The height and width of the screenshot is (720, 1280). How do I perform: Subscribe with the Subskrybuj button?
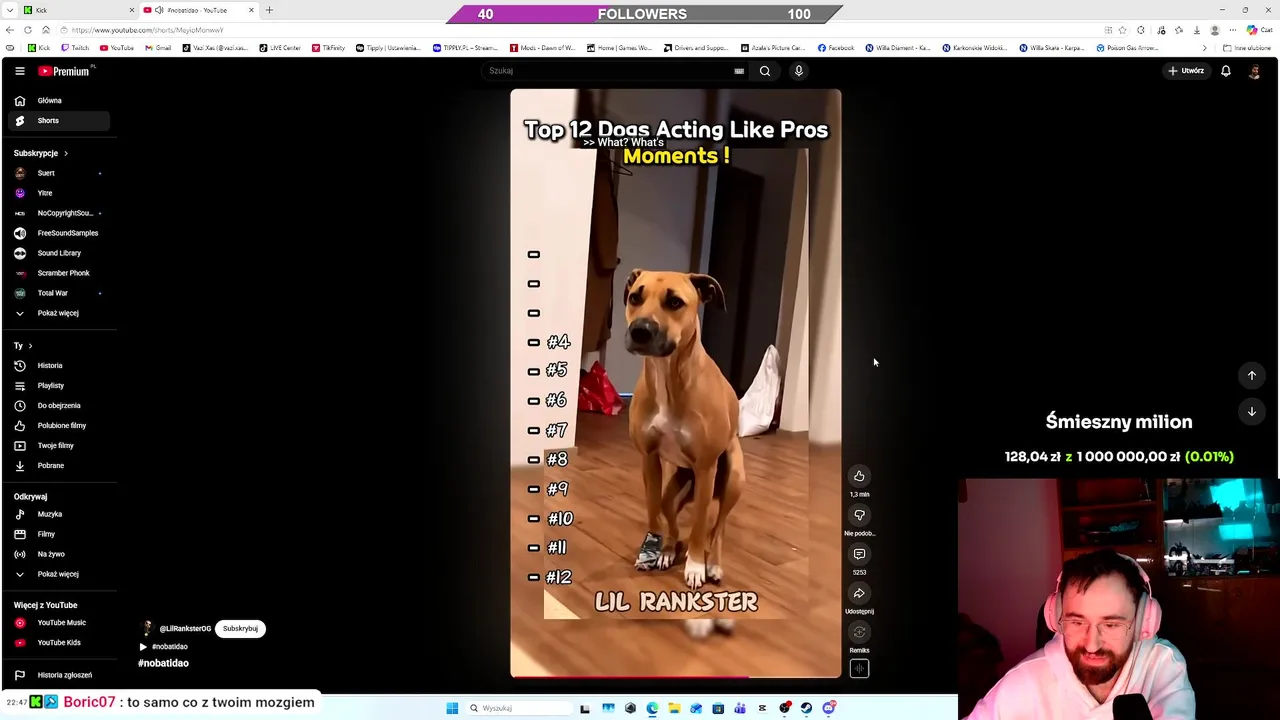pyautogui.click(x=240, y=628)
